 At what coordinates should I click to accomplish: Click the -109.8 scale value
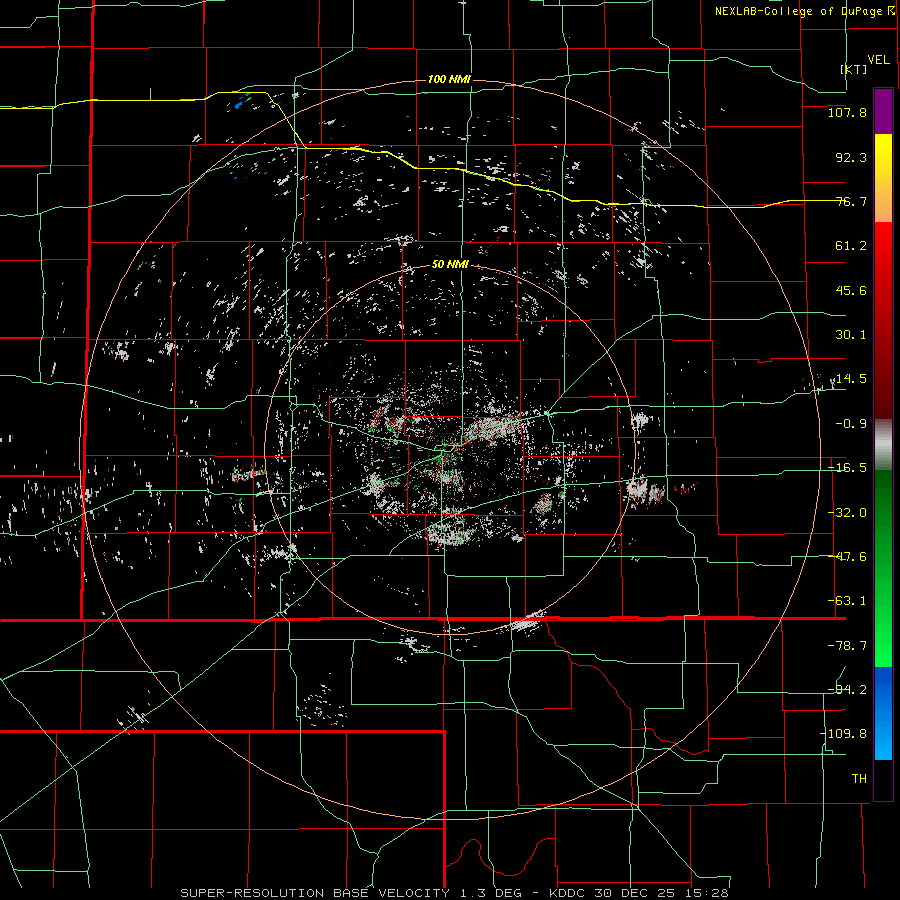(843, 734)
